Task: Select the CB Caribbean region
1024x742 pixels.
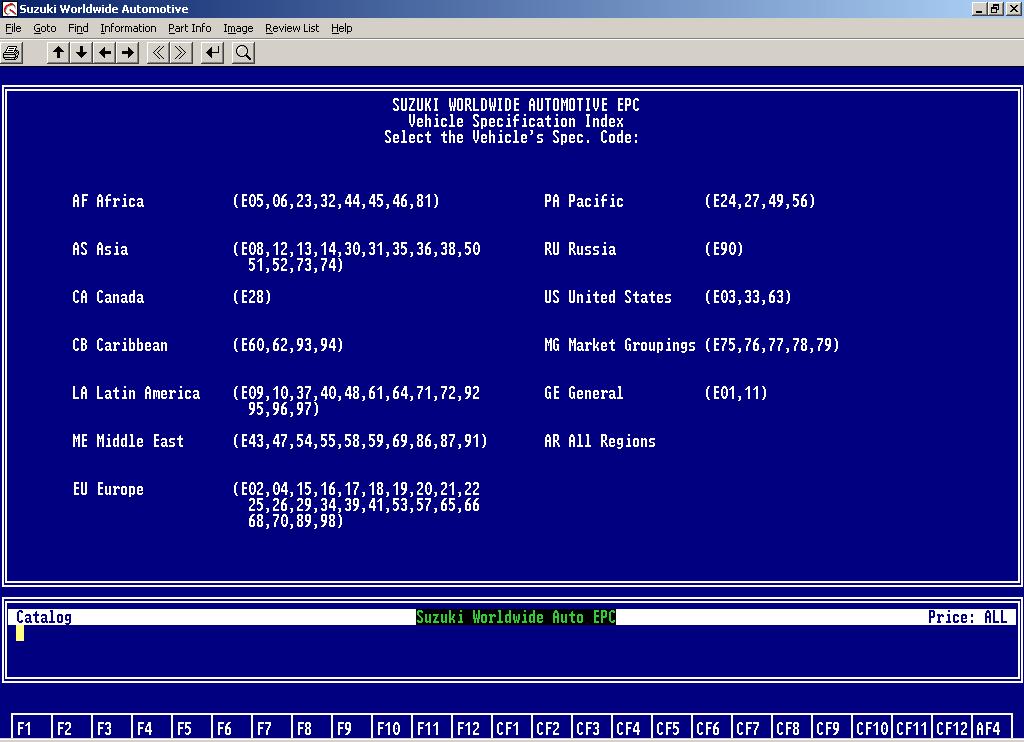Action: 120,345
